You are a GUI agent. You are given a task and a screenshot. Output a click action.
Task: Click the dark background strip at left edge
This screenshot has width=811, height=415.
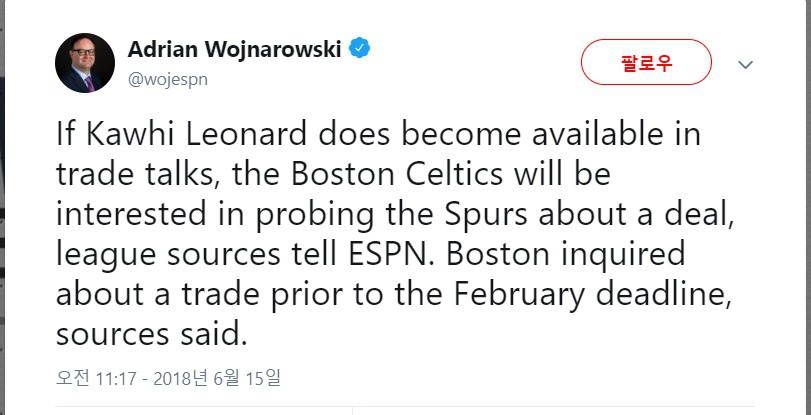click(x=2, y=207)
